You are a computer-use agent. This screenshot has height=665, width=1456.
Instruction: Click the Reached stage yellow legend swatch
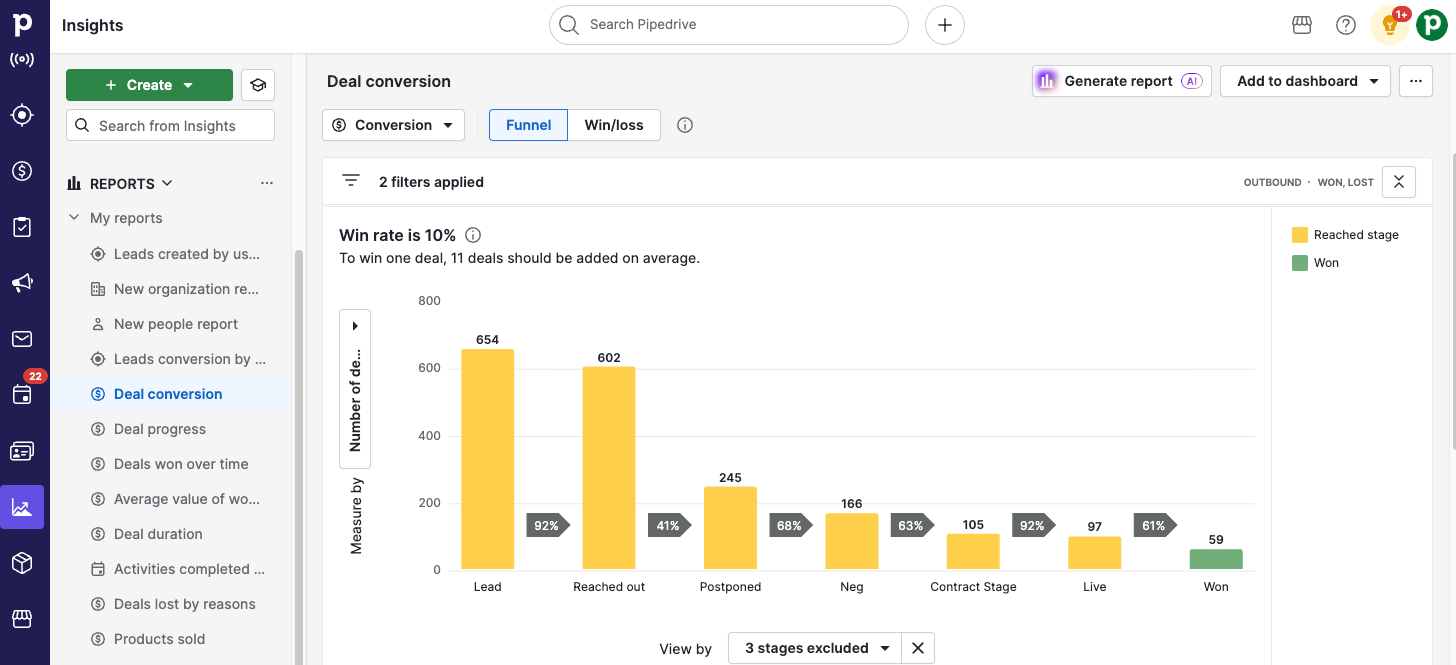(1300, 235)
